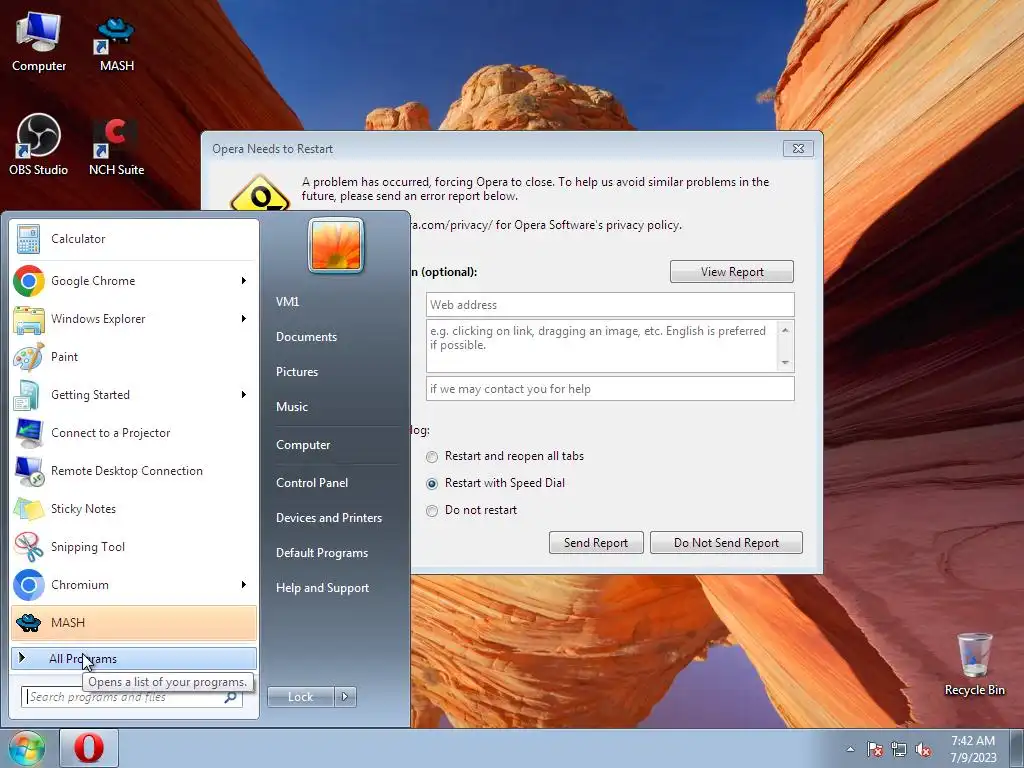Open the shutdown options arrow beside Lock

point(345,697)
